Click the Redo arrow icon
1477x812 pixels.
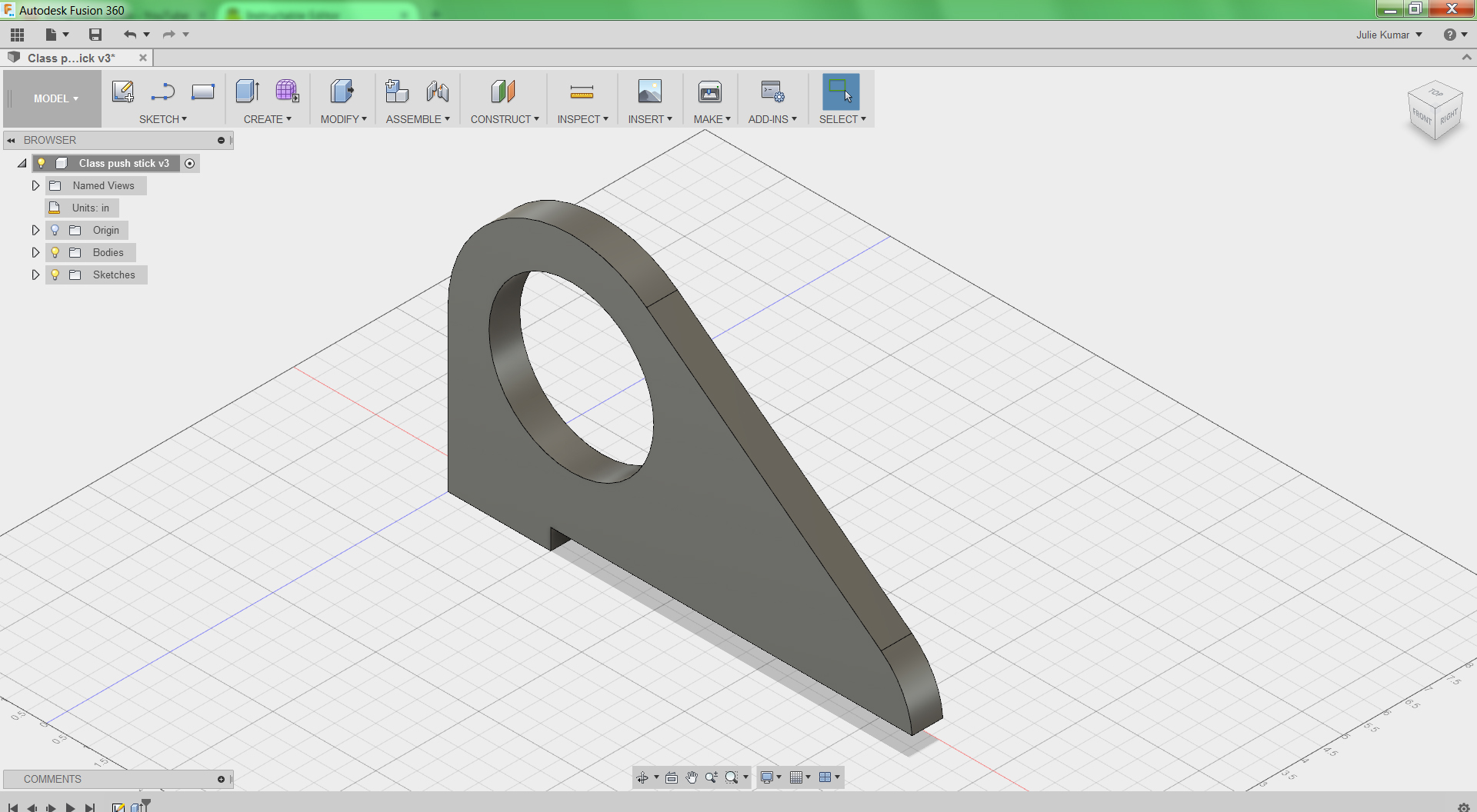tap(168, 35)
